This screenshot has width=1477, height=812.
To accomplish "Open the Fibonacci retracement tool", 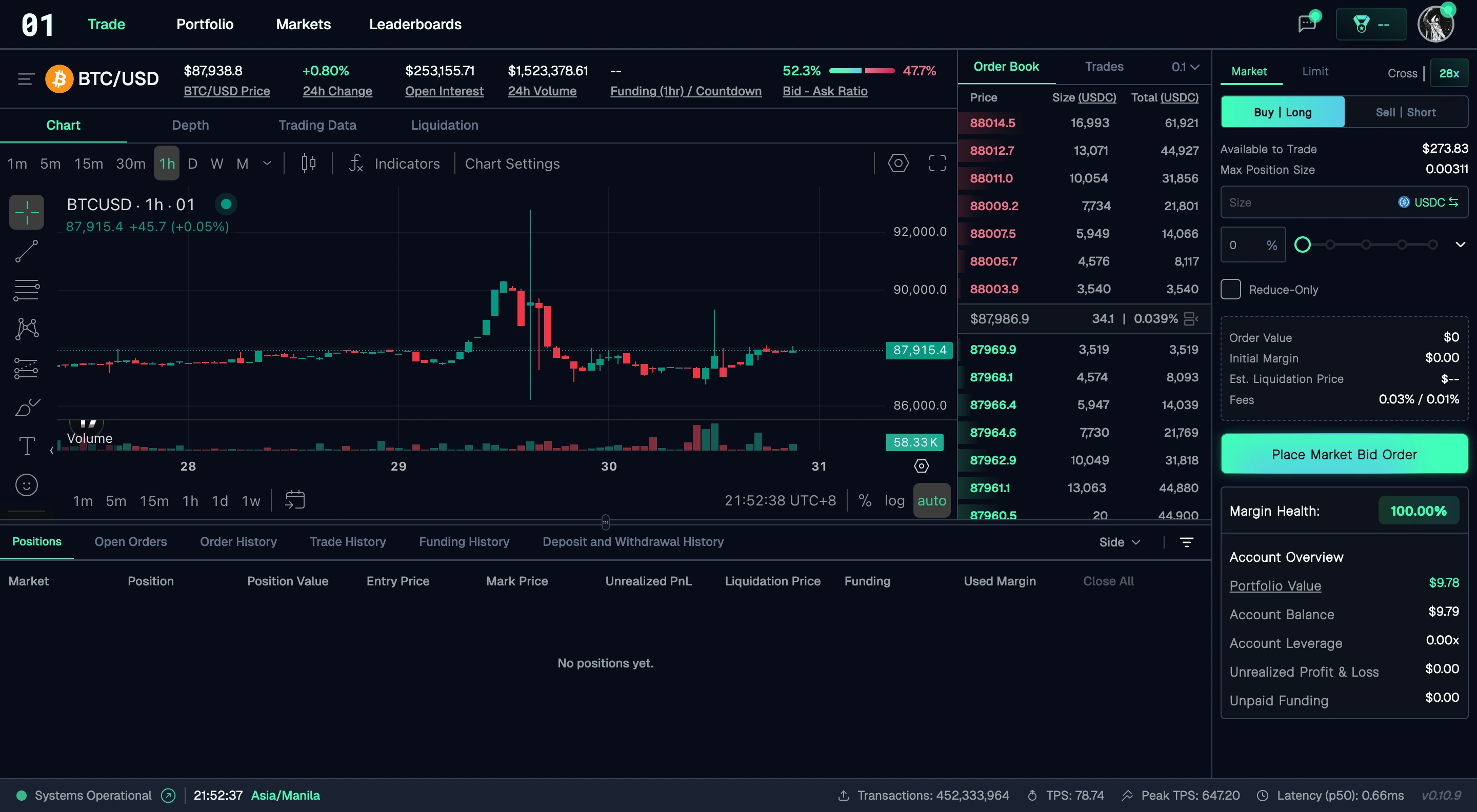I will point(26,290).
